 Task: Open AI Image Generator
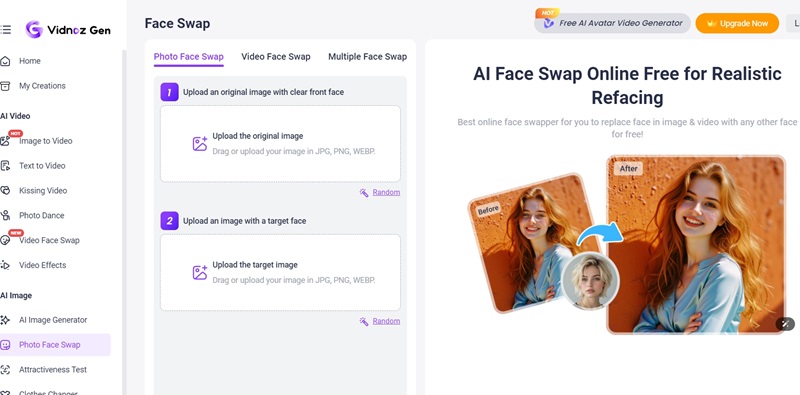click(x=53, y=320)
